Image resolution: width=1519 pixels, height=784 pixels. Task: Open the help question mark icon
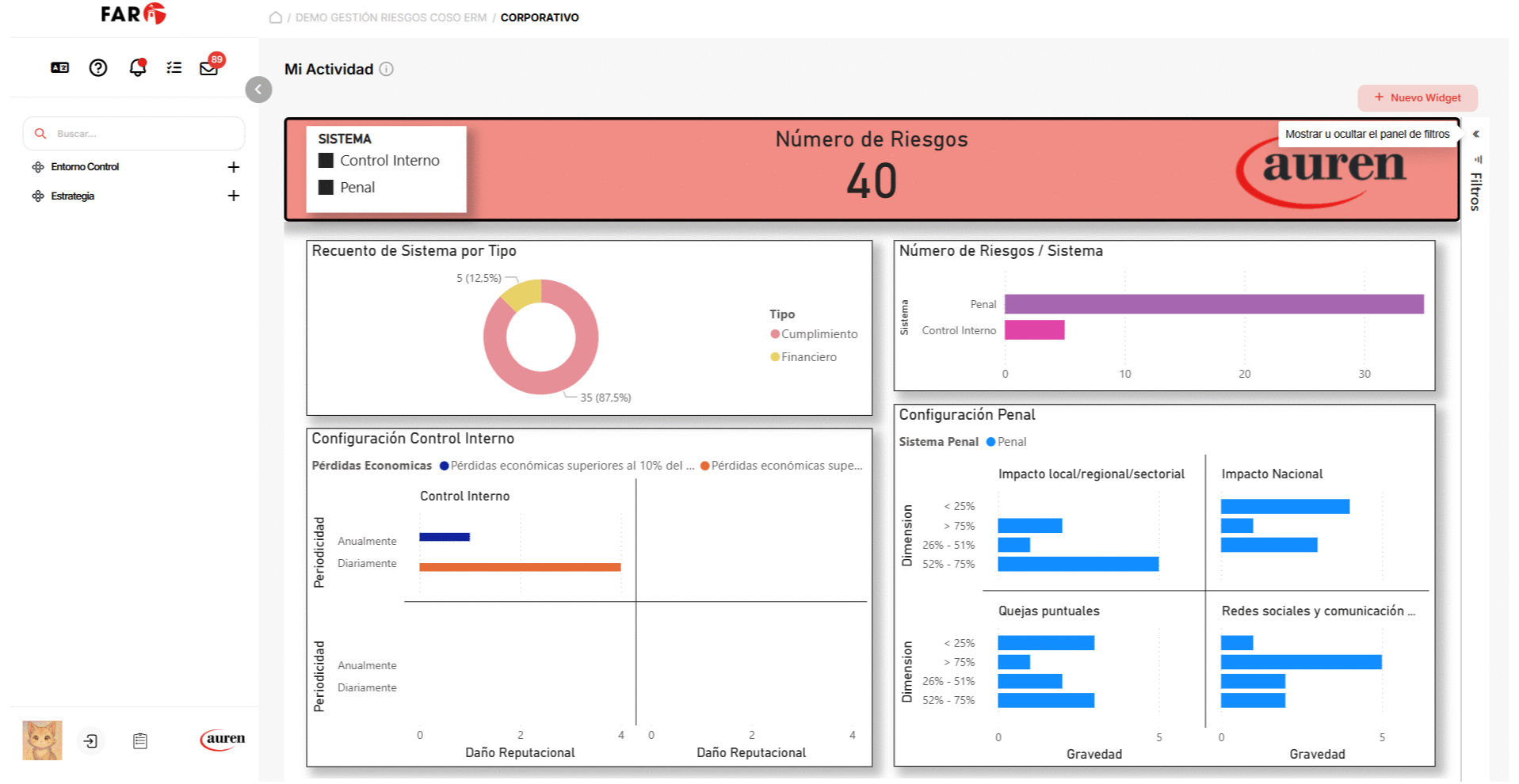[x=98, y=68]
